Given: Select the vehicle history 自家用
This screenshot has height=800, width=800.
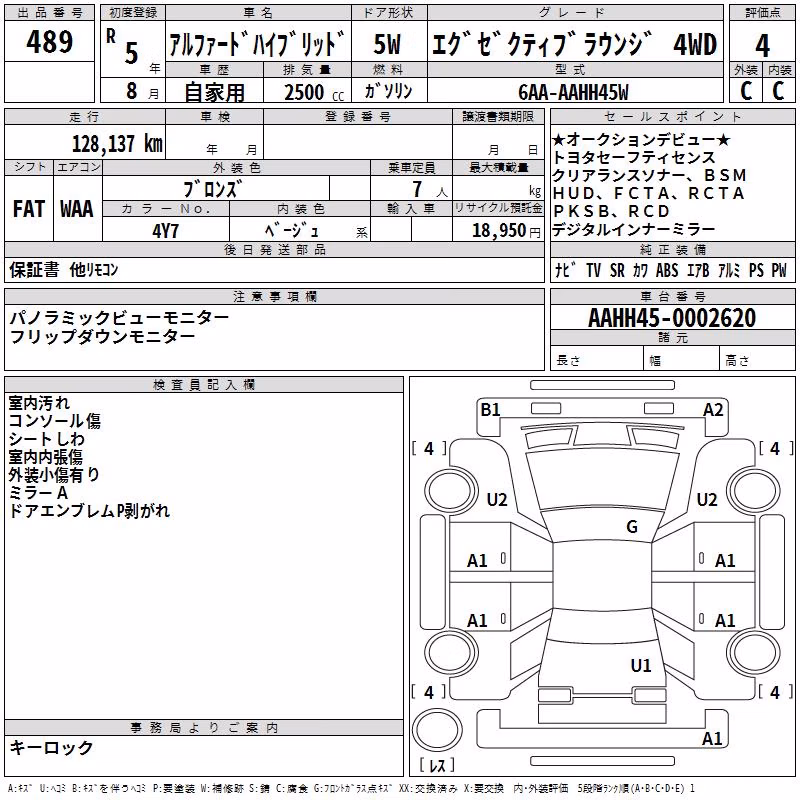Looking at the screenshot, I should click(214, 92).
